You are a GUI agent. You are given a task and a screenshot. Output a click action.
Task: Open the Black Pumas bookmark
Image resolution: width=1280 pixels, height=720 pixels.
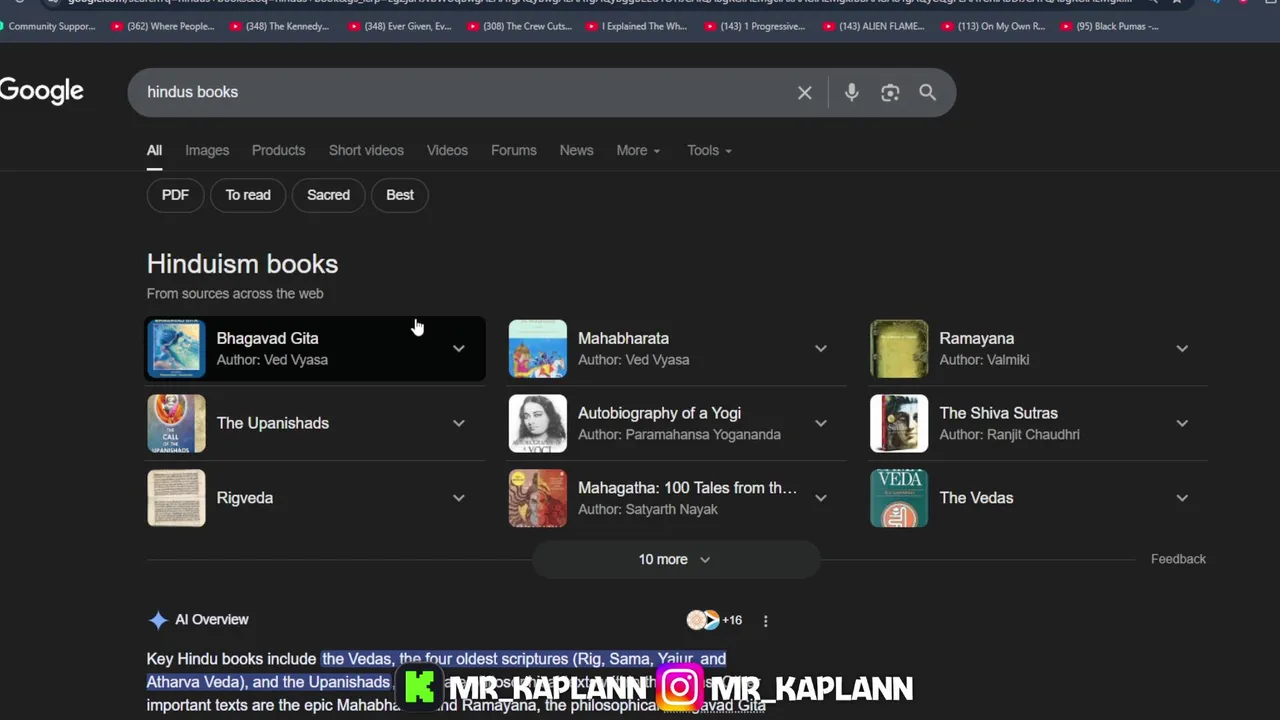(1110, 26)
